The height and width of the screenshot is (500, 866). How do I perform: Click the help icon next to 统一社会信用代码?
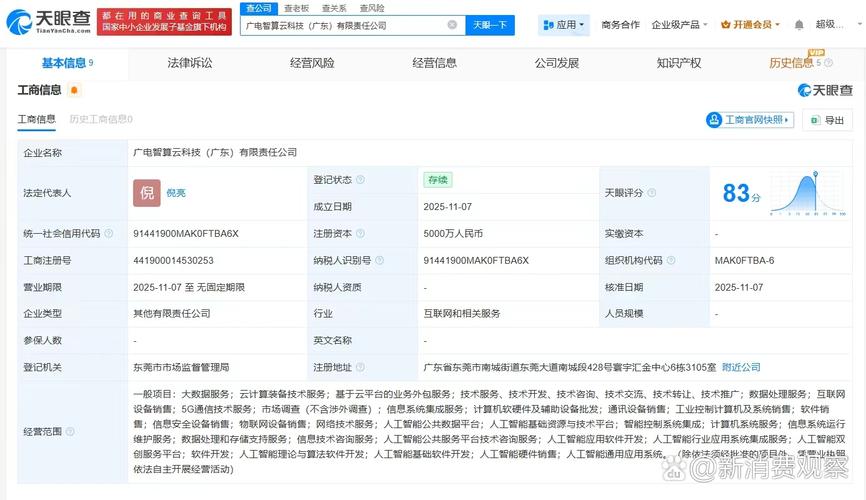pos(109,234)
